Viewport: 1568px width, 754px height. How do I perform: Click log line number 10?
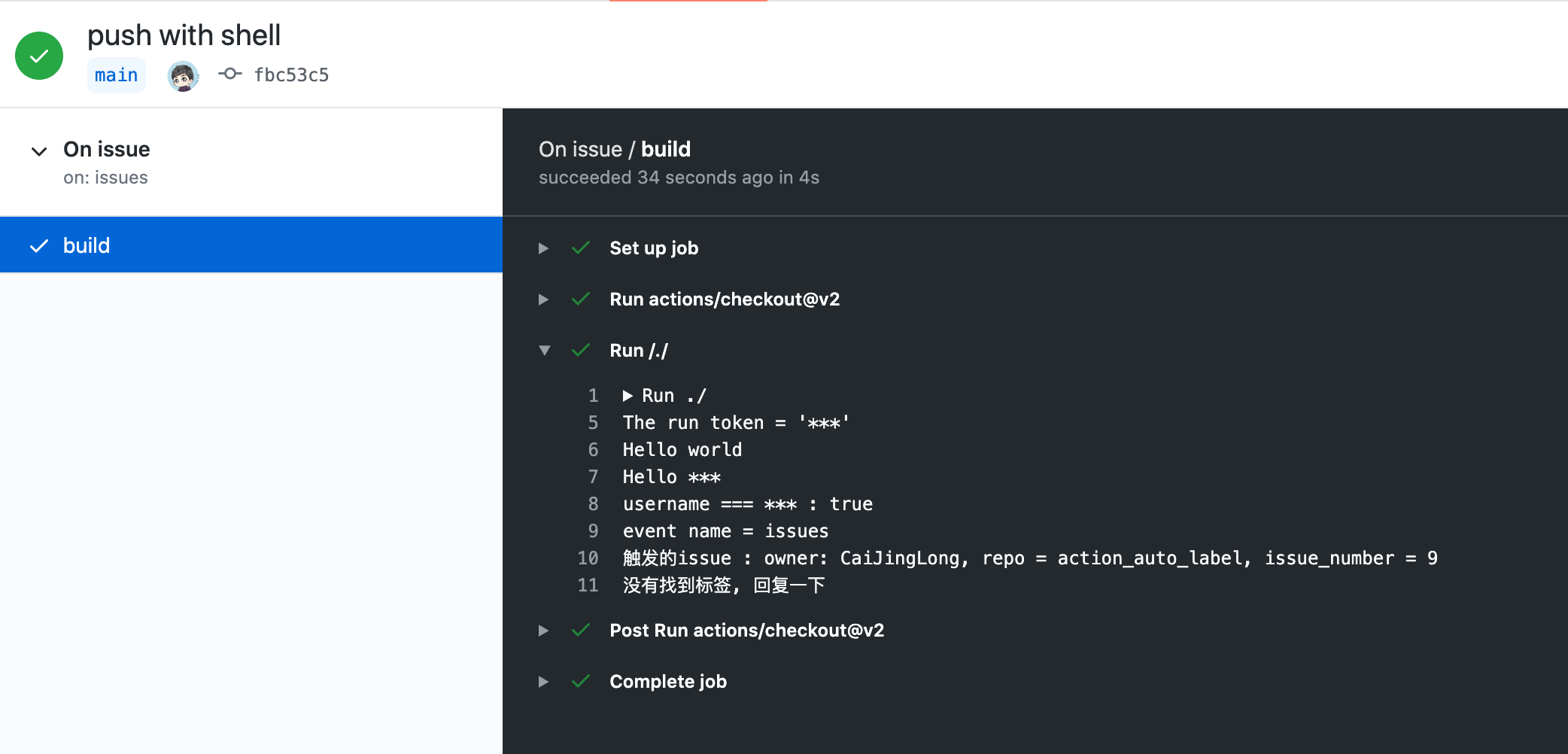click(x=588, y=558)
